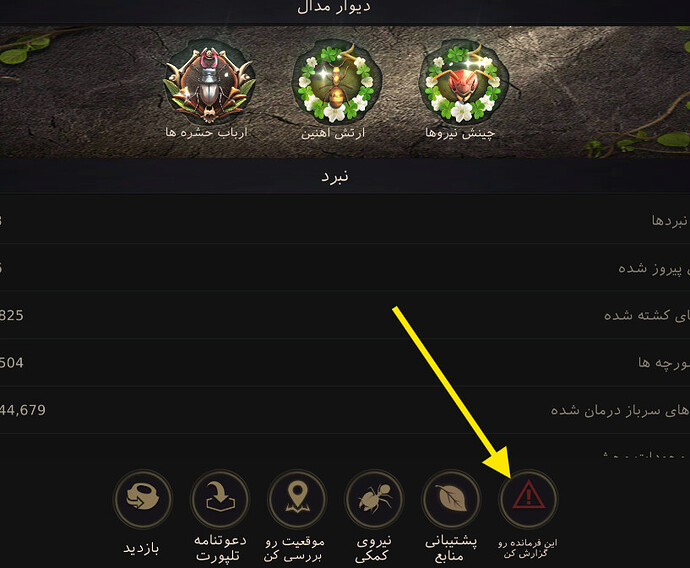The height and width of the screenshot is (568, 690).
Task: Click the دیوار مدال header at top
Action: tap(334, 7)
